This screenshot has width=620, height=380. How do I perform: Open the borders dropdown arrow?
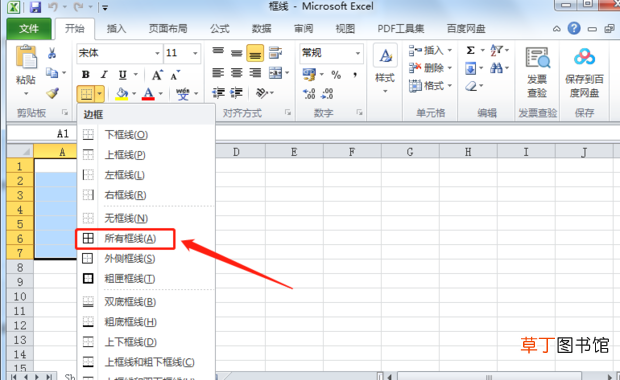pyautogui.click(x=100, y=94)
